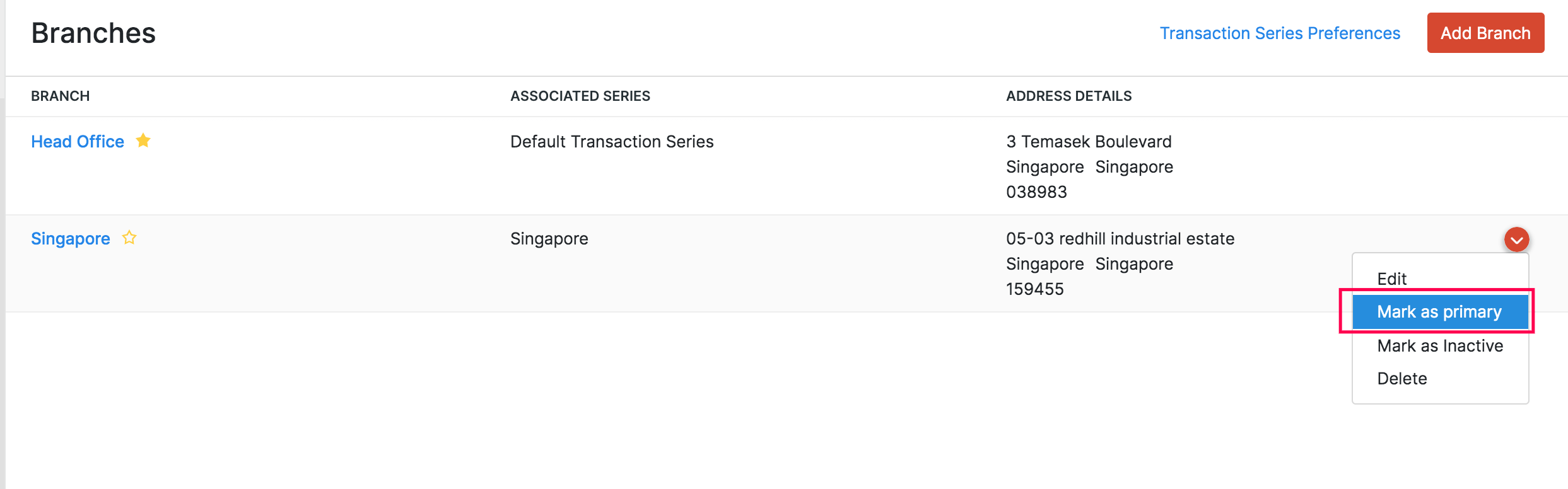The width and height of the screenshot is (1568, 489).
Task: Click the 05-03 redhill industrial estate address
Action: coord(1120,239)
